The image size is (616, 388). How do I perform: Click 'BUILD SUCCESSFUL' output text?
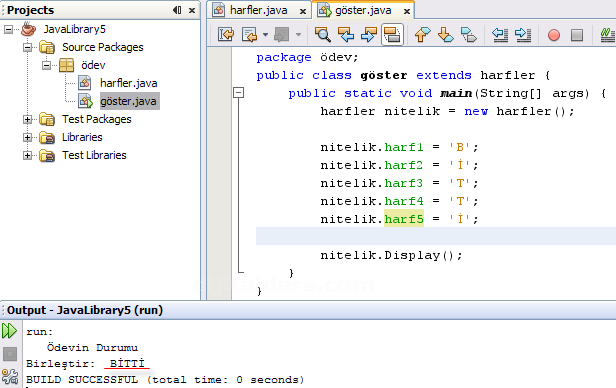click(x=82, y=380)
